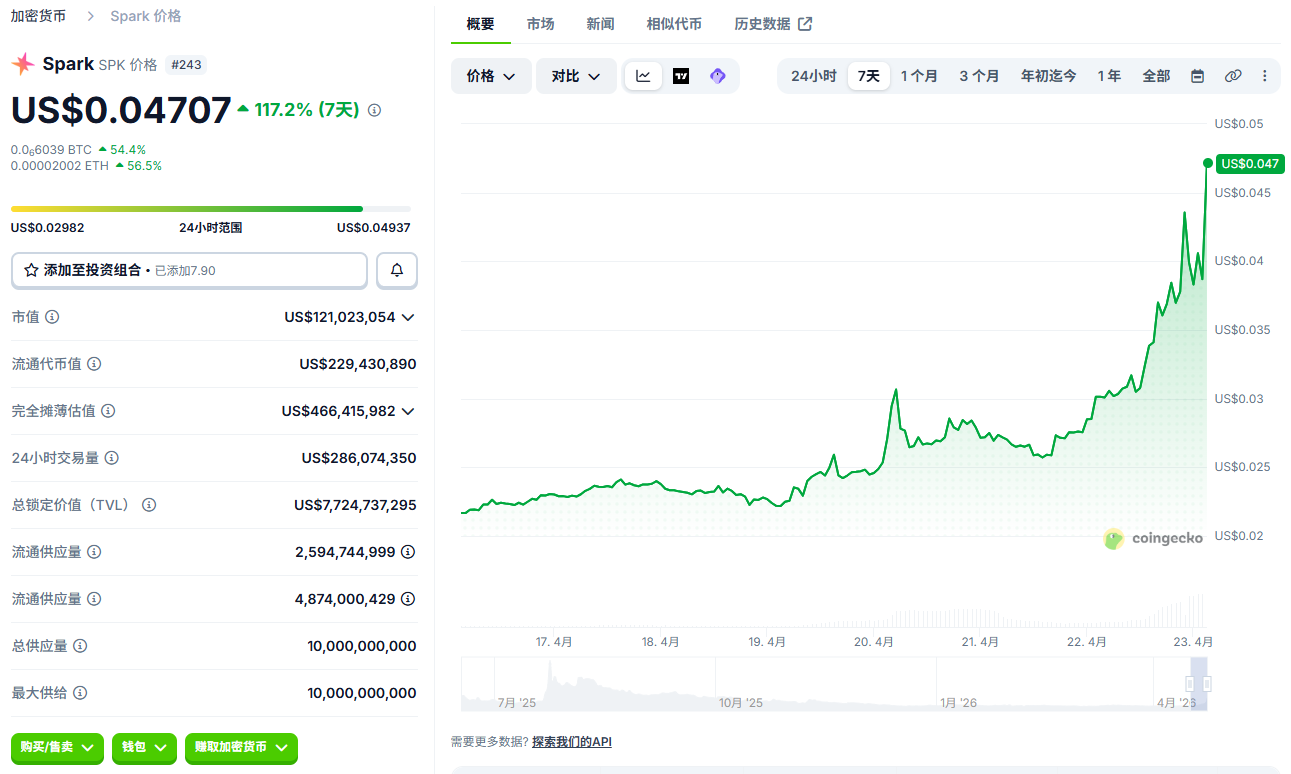Screen dimensions: 1291x774
Task: Click the green US$0.047 price tag on chart
Action: [1249, 164]
